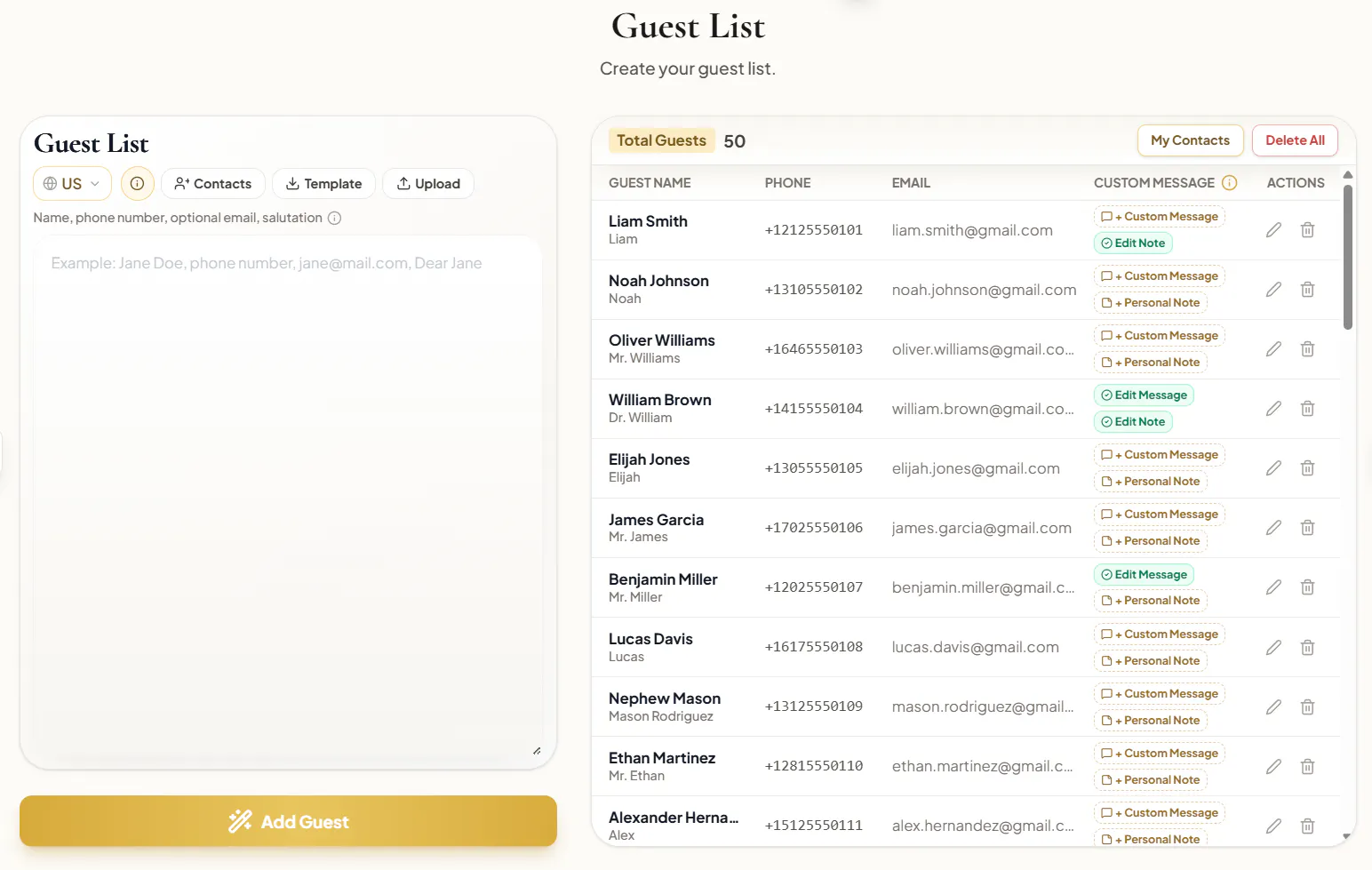This screenshot has height=870, width=1372.
Task: Click Delete All guests button
Action: pos(1295,140)
